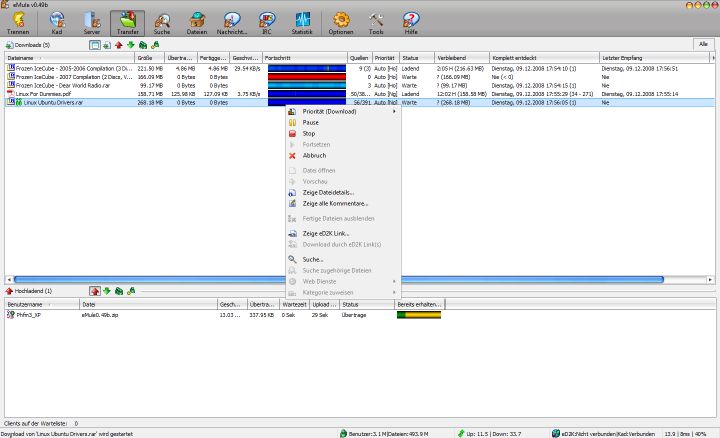Open the Dateien shared files view
The height and width of the screenshot is (438, 720).
(x=197, y=21)
